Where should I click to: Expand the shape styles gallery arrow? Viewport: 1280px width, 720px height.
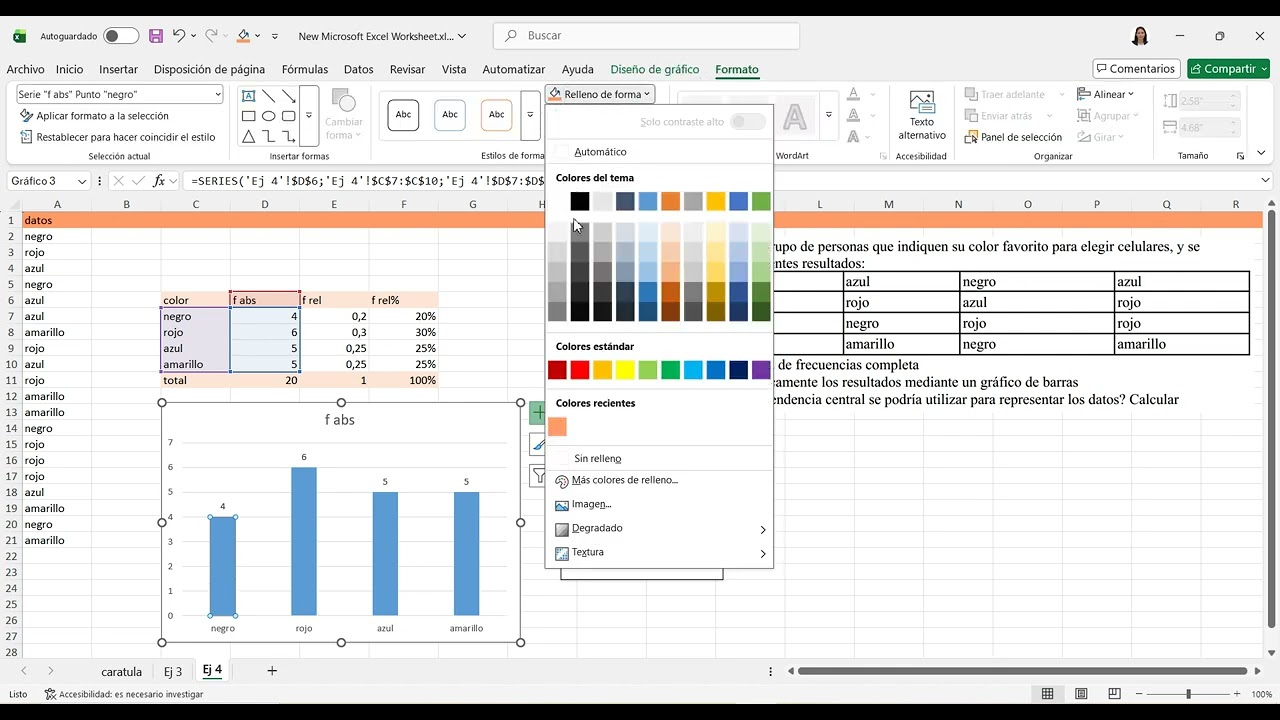[530, 115]
